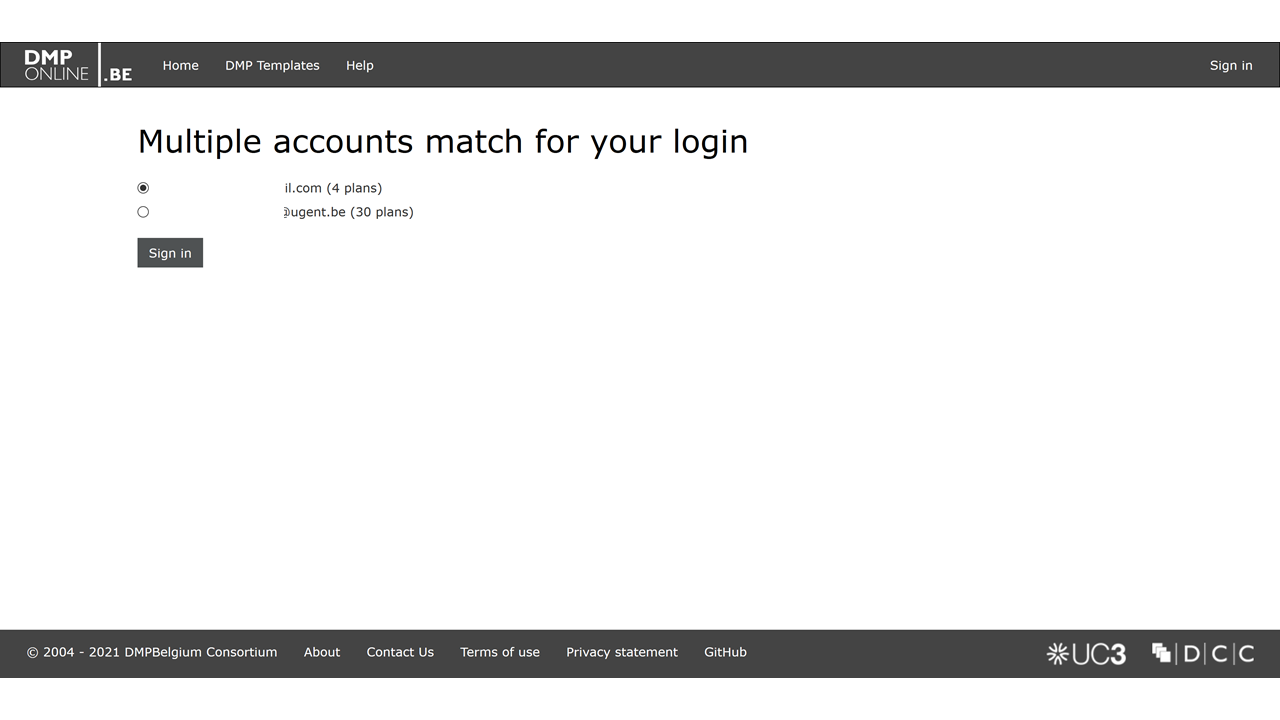Visit the GitHub link in the footer
Screen dimensions: 1280x720
coord(725,652)
